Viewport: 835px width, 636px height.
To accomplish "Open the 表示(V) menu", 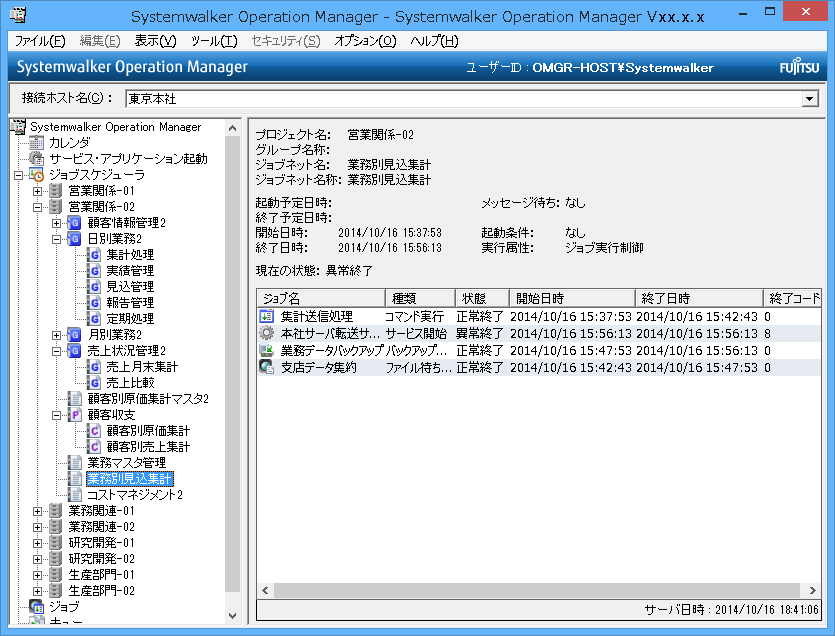I will click(155, 41).
